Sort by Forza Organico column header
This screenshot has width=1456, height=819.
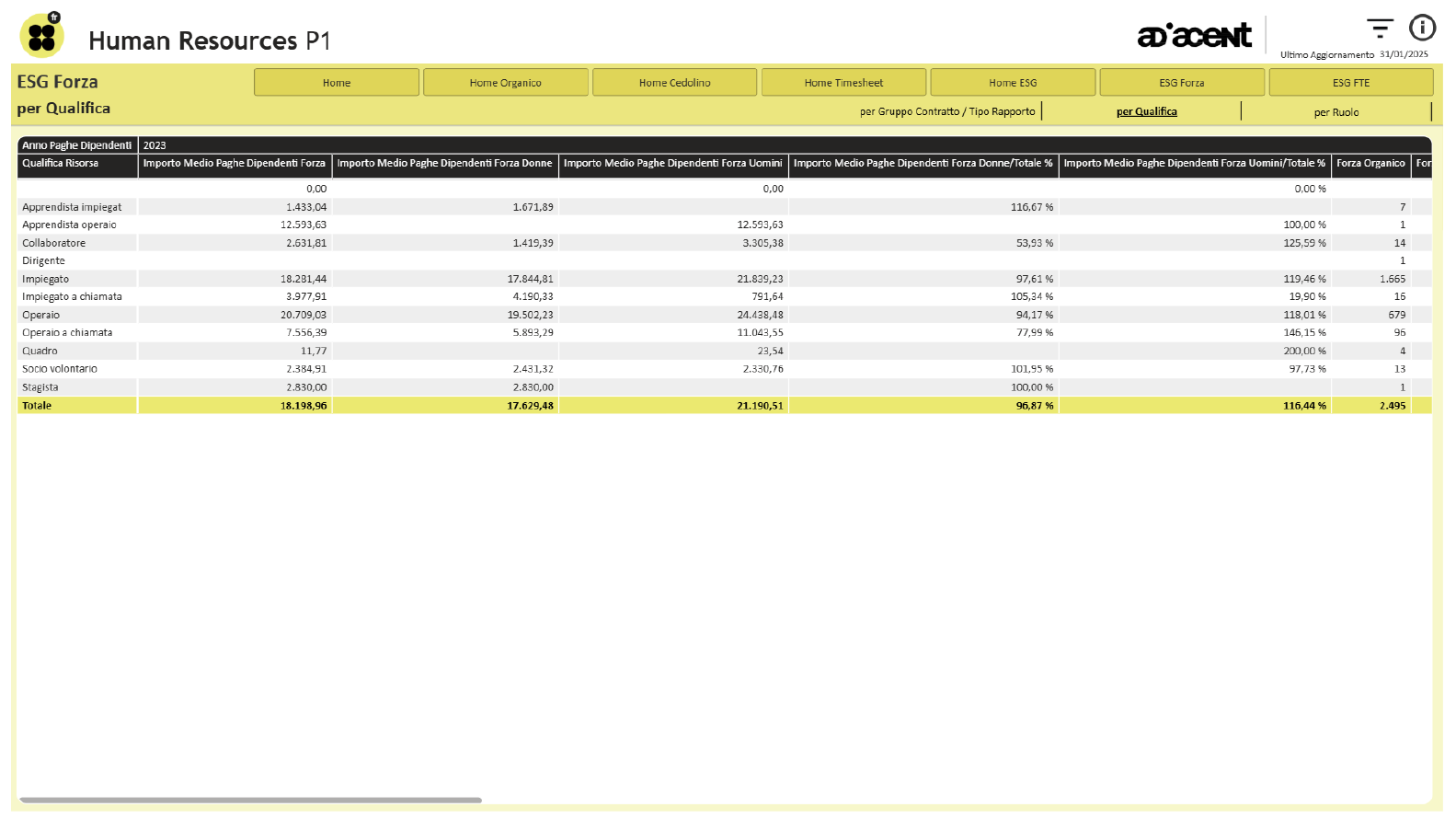point(1370,164)
